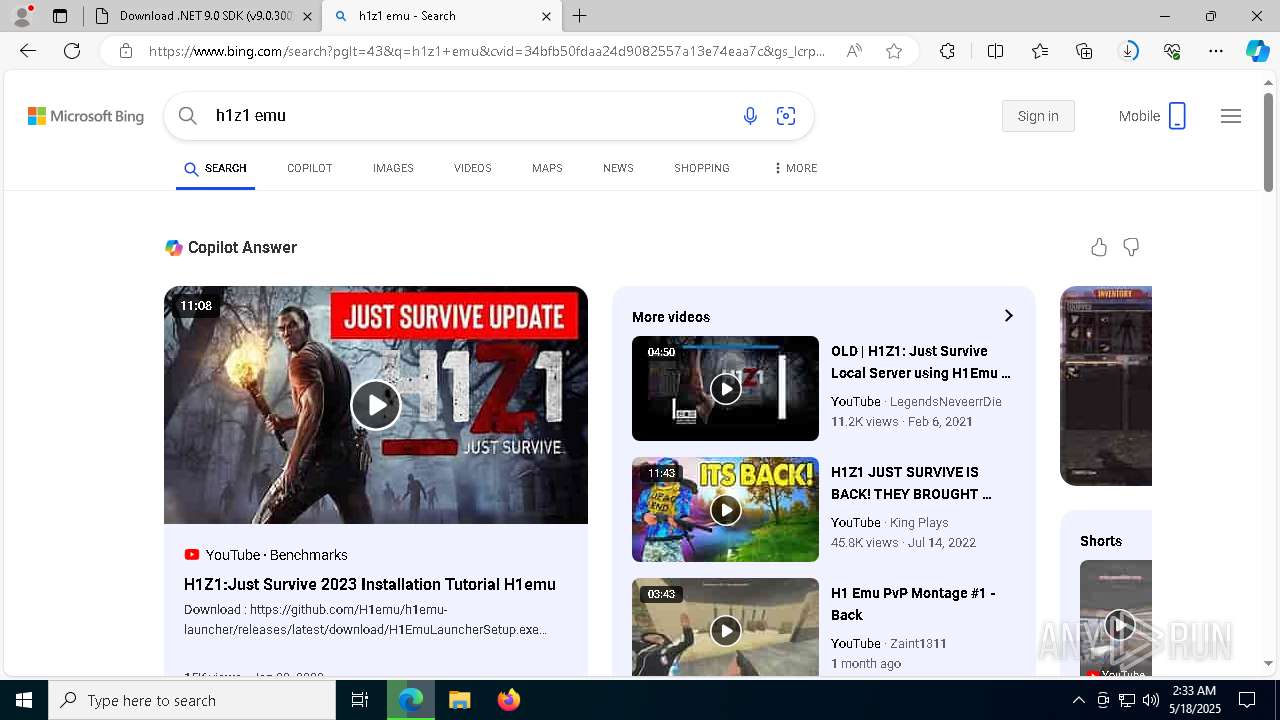The height and width of the screenshot is (720, 1280).
Task: Open OLD | H1Z1: Just Survive Local Server title
Action: click(921, 362)
